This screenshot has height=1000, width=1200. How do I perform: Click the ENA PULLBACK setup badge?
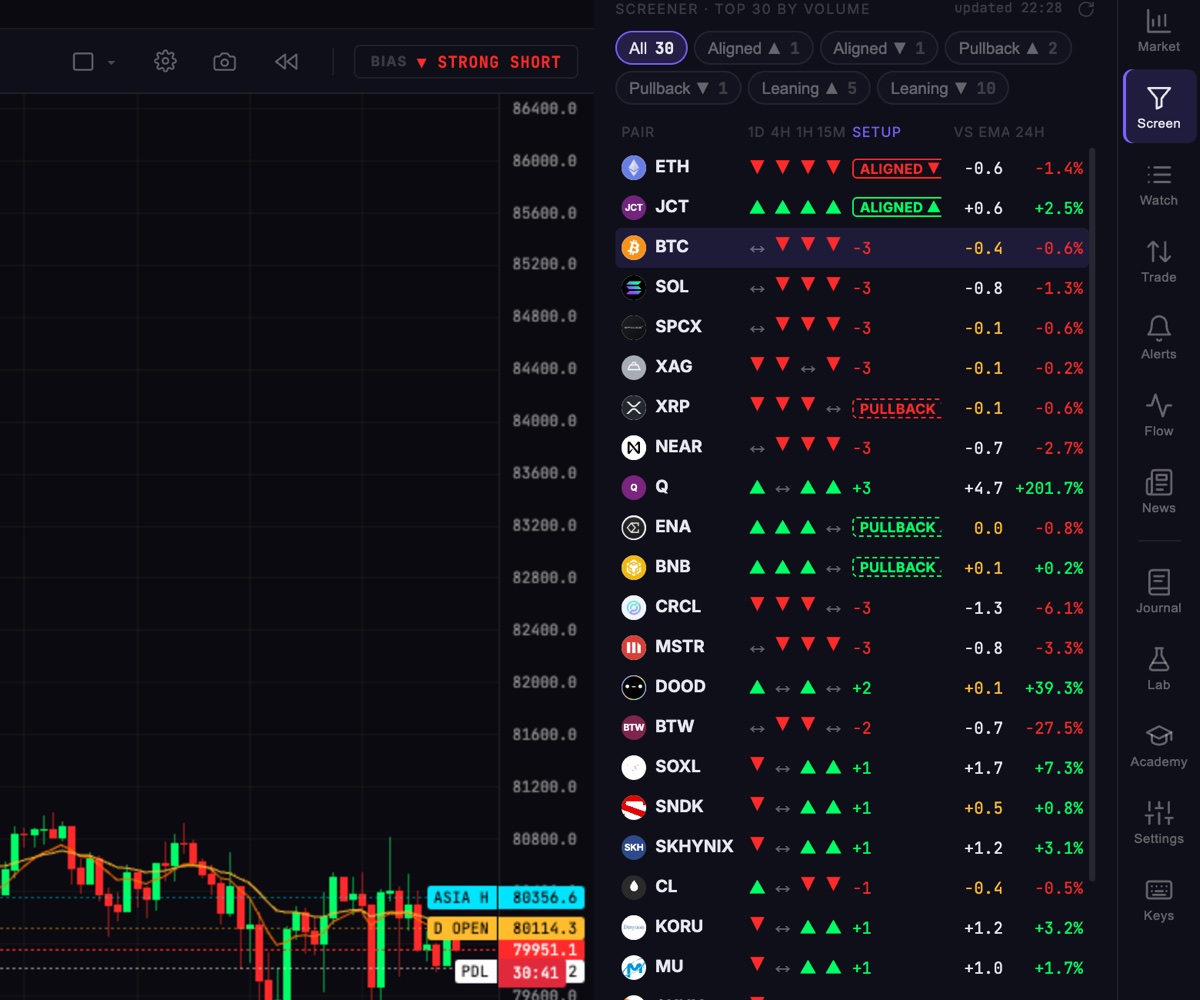[897, 527]
